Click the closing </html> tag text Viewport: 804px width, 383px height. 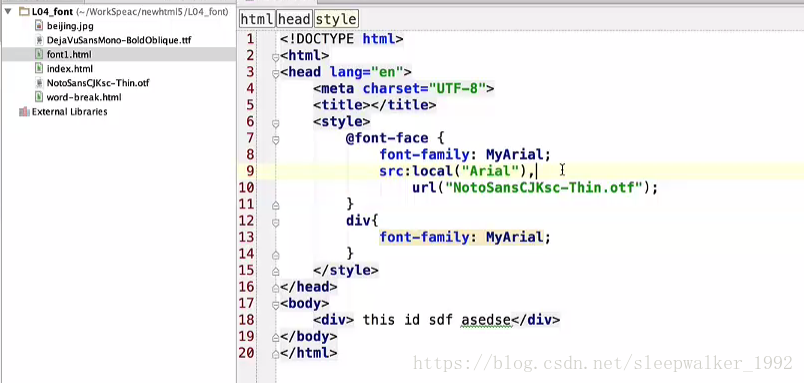(x=309, y=353)
